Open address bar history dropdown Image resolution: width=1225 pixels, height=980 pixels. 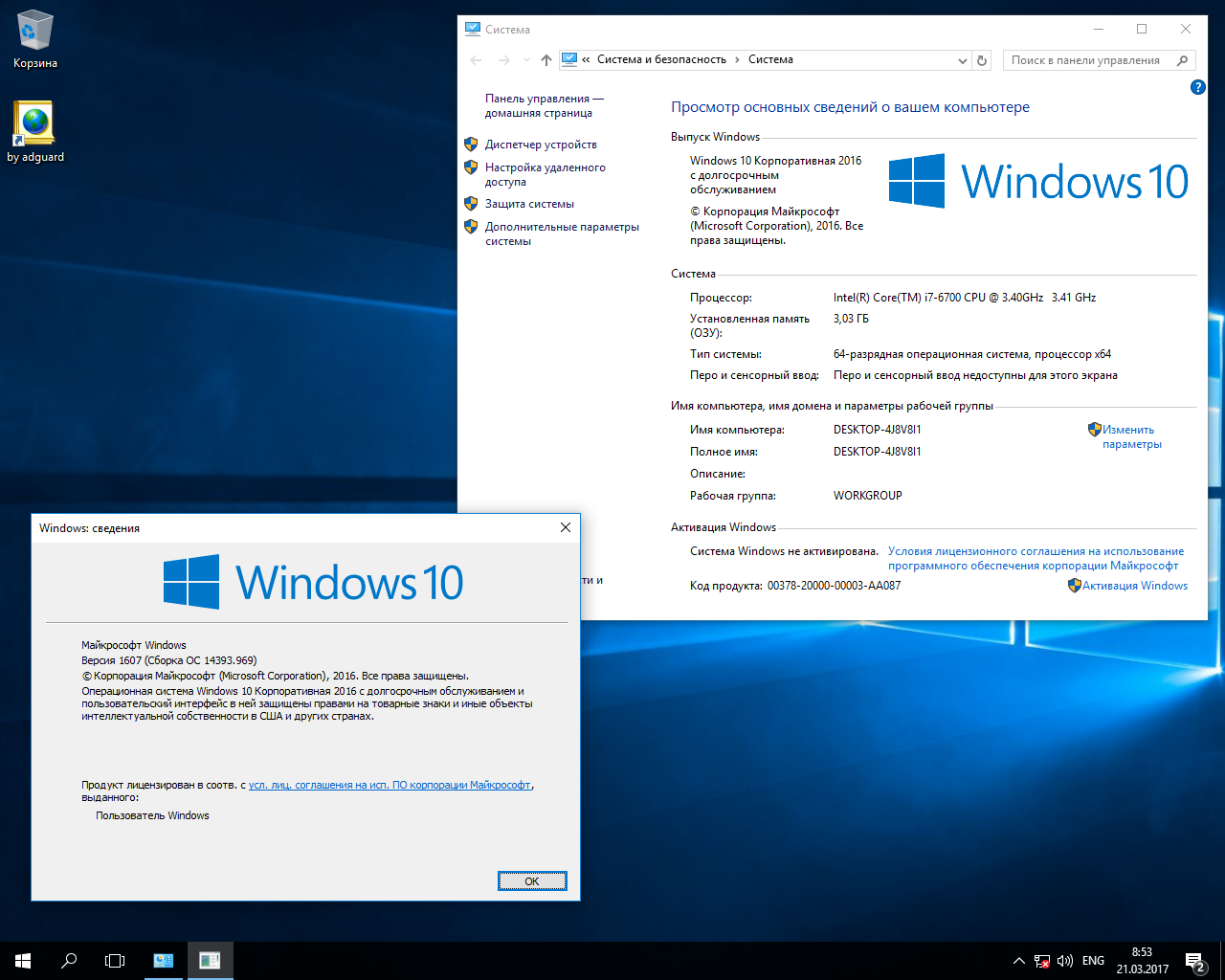click(x=963, y=60)
